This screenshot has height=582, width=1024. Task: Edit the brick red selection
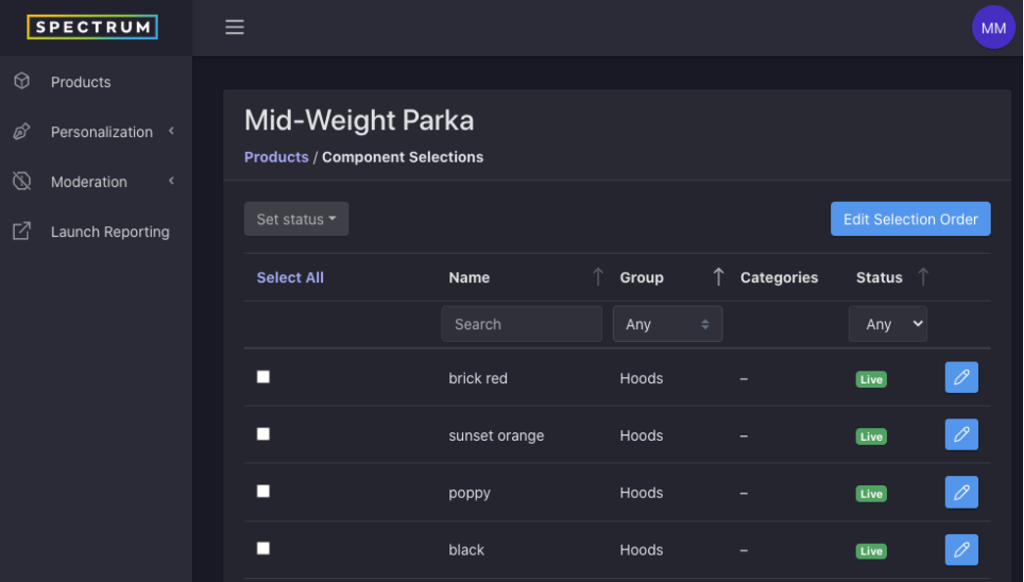pos(961,378)
